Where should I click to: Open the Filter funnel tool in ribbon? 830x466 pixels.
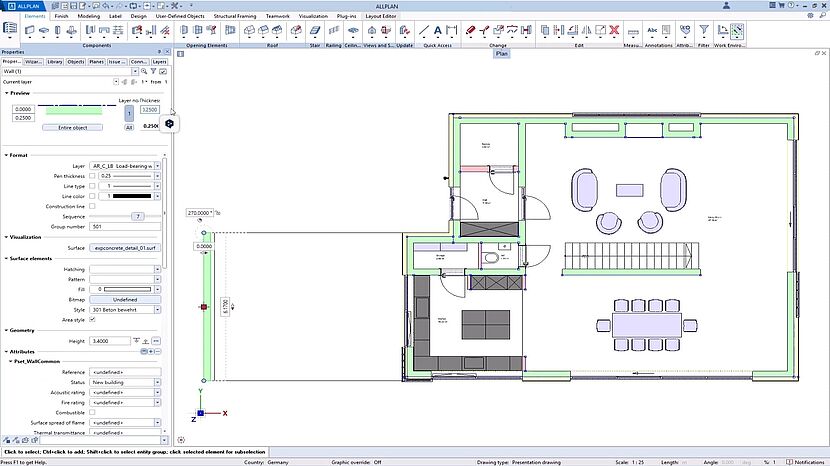704,32
